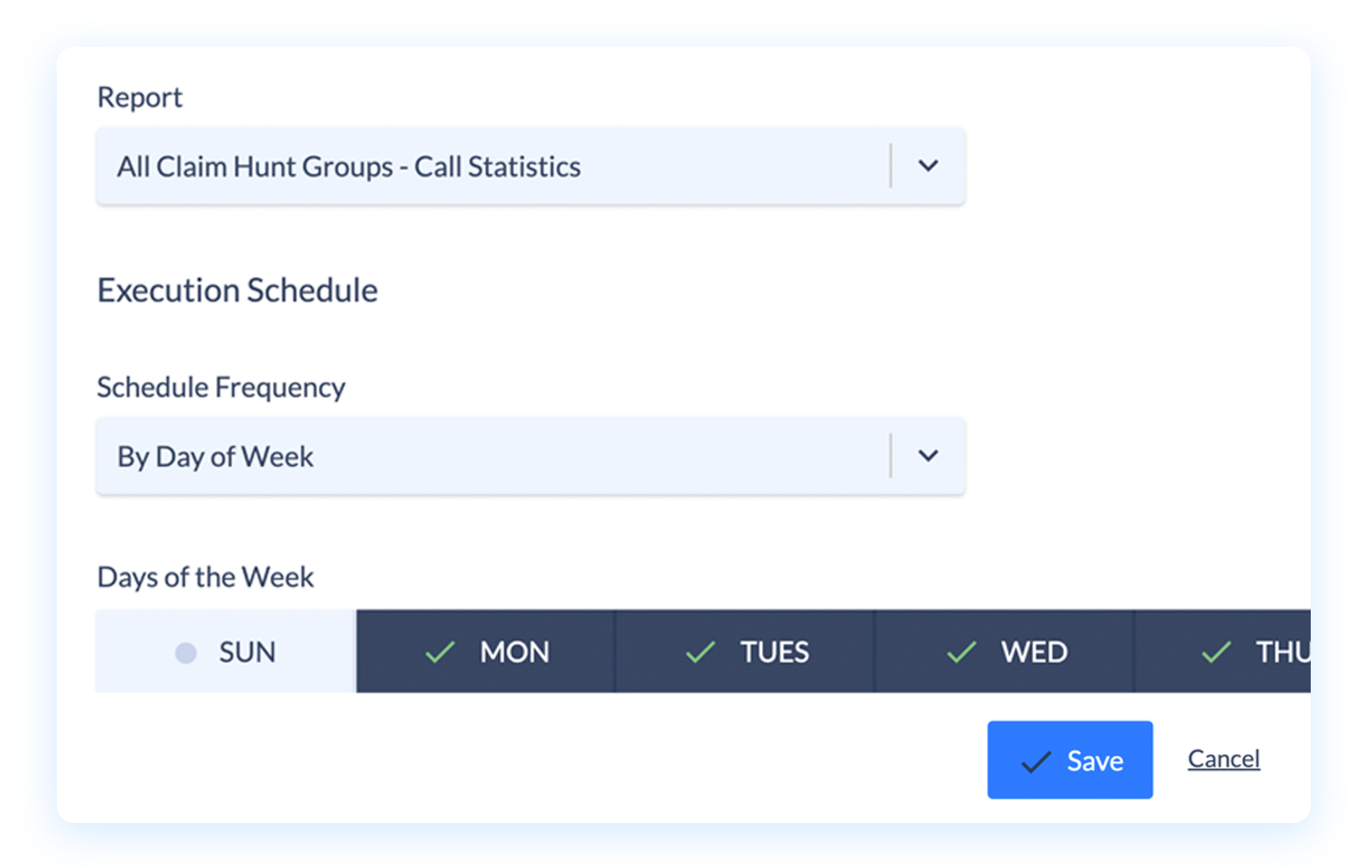Cancel the schedule changes
The width and height of the screenshot is (1372, 868).
pyautogui.click(x=1222, y=759)
